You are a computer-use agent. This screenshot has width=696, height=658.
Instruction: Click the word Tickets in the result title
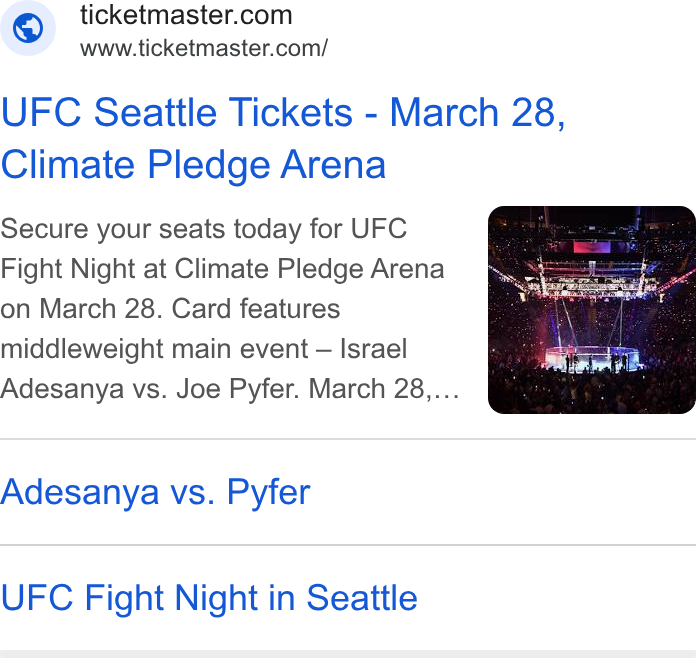coord(290,112)
